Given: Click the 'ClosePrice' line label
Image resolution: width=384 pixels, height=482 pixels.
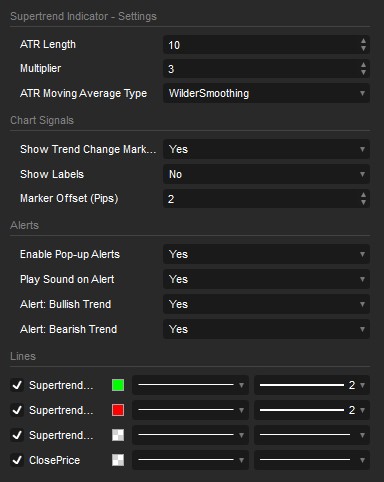Looking at the screenshot, I should tap(54, 460).
